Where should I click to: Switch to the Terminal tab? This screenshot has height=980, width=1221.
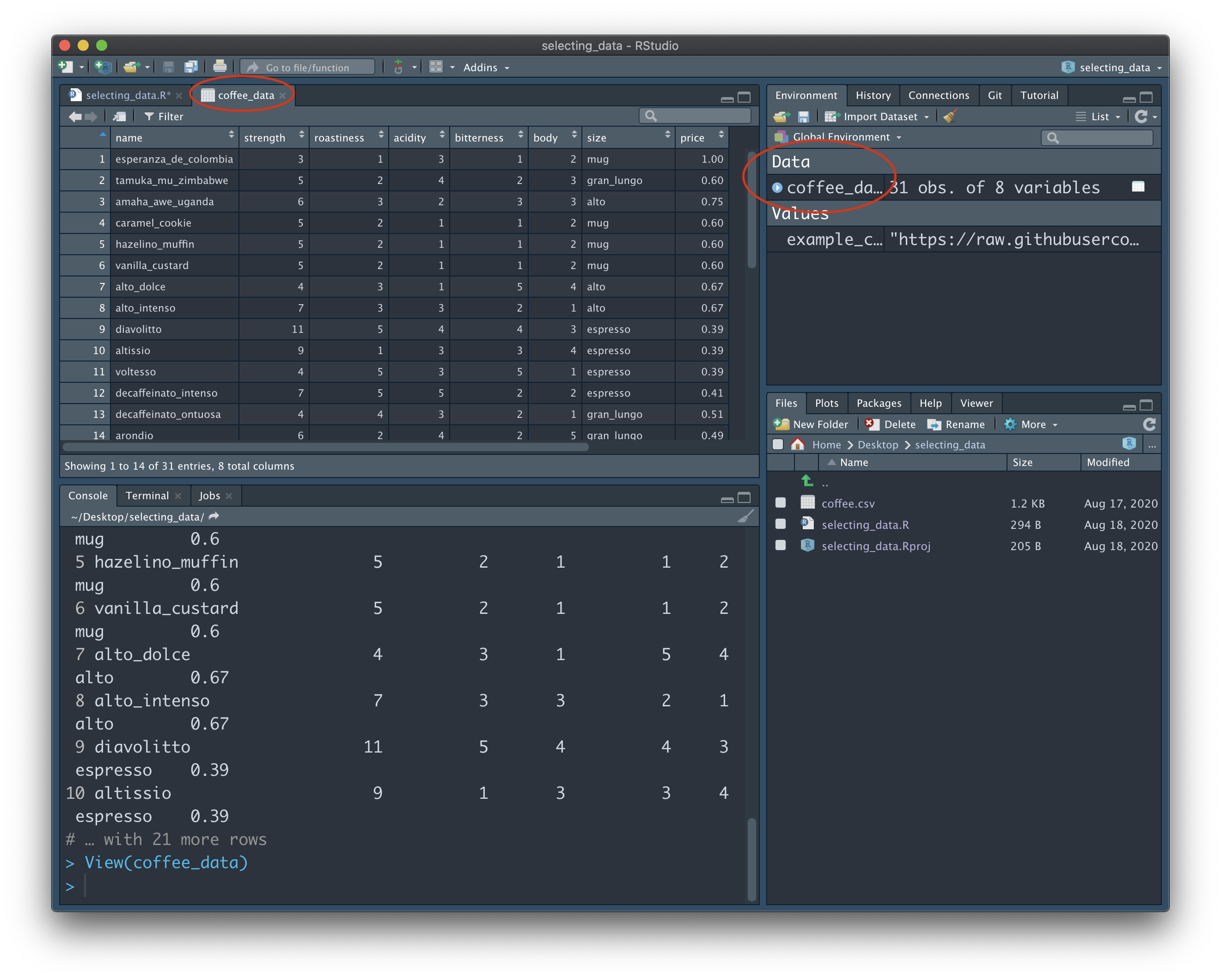[x=147, y=496]
